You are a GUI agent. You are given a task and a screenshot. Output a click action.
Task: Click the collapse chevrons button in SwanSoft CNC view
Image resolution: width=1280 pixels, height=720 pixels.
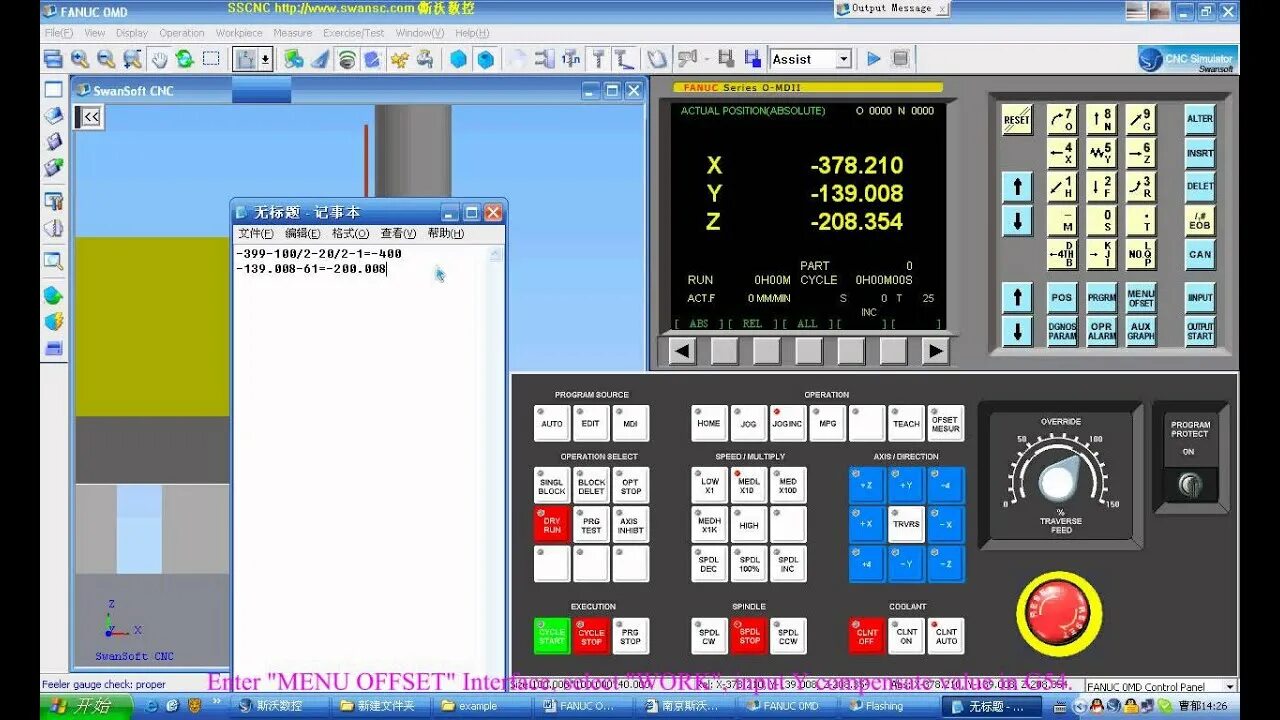[91, 117]
